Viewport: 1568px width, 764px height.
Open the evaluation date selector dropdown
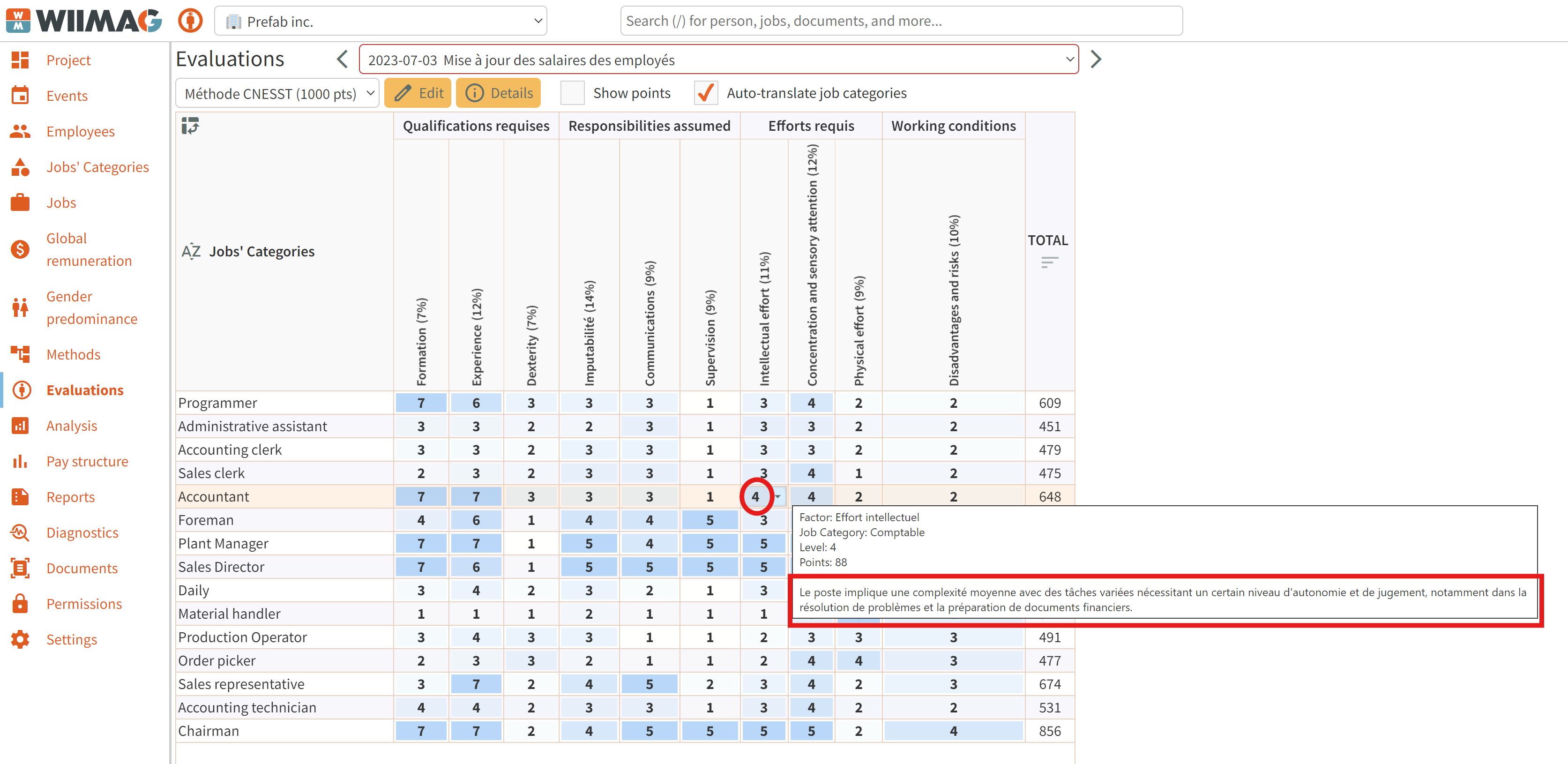(718, 60)
